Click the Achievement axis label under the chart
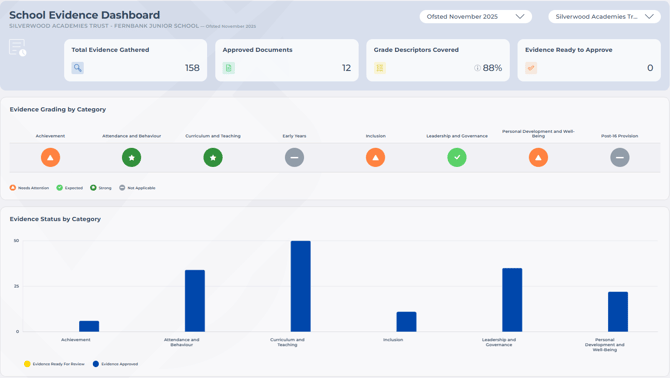This screenshot has height=378, width=670. click(76, 340)
